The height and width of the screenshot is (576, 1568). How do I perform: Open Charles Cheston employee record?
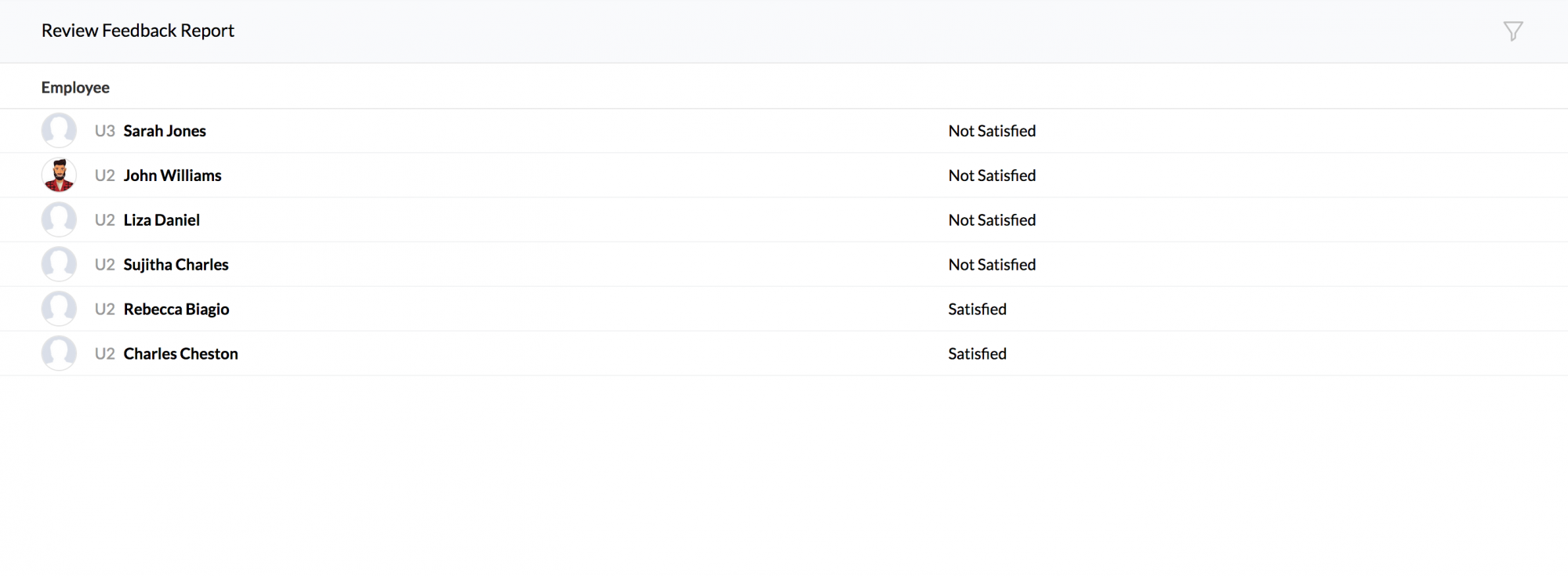180,354
